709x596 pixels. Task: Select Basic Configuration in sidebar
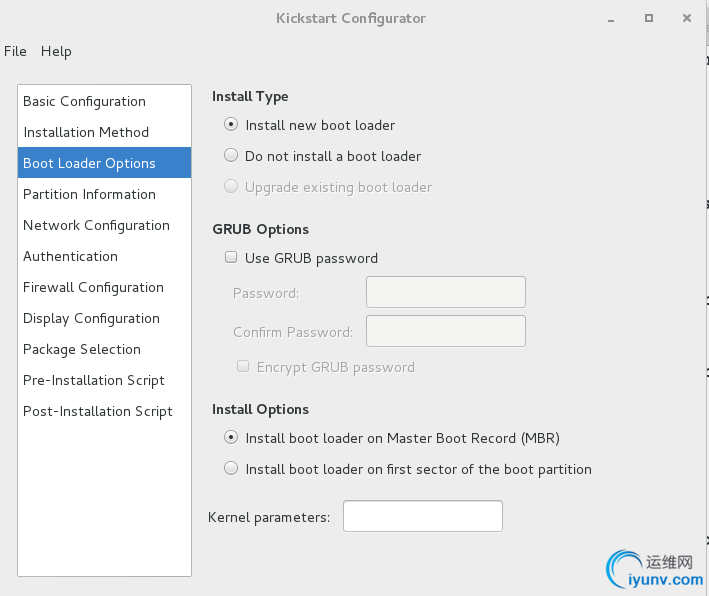tap(84, 101)
